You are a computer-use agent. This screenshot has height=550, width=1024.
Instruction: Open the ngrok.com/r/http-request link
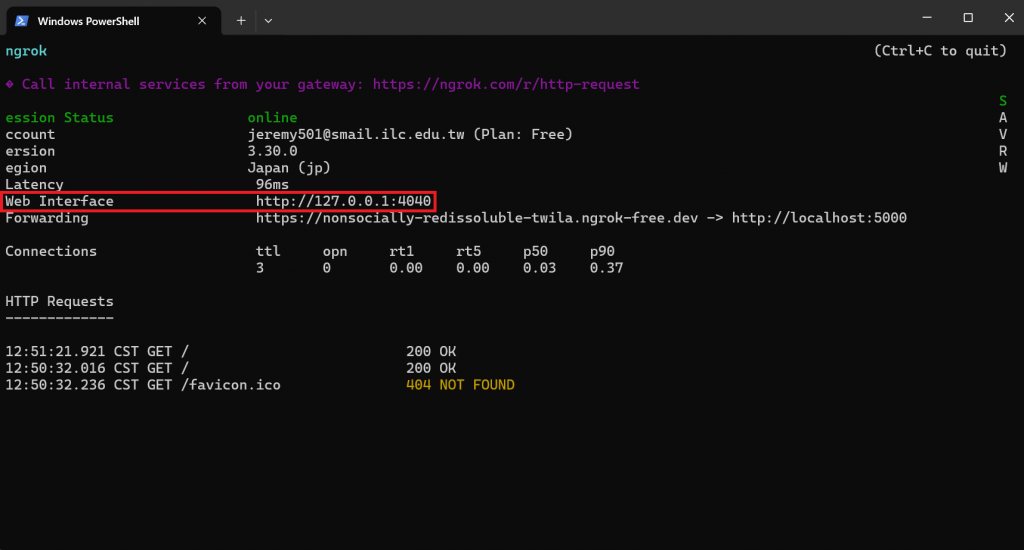click(x=506, y=84)
